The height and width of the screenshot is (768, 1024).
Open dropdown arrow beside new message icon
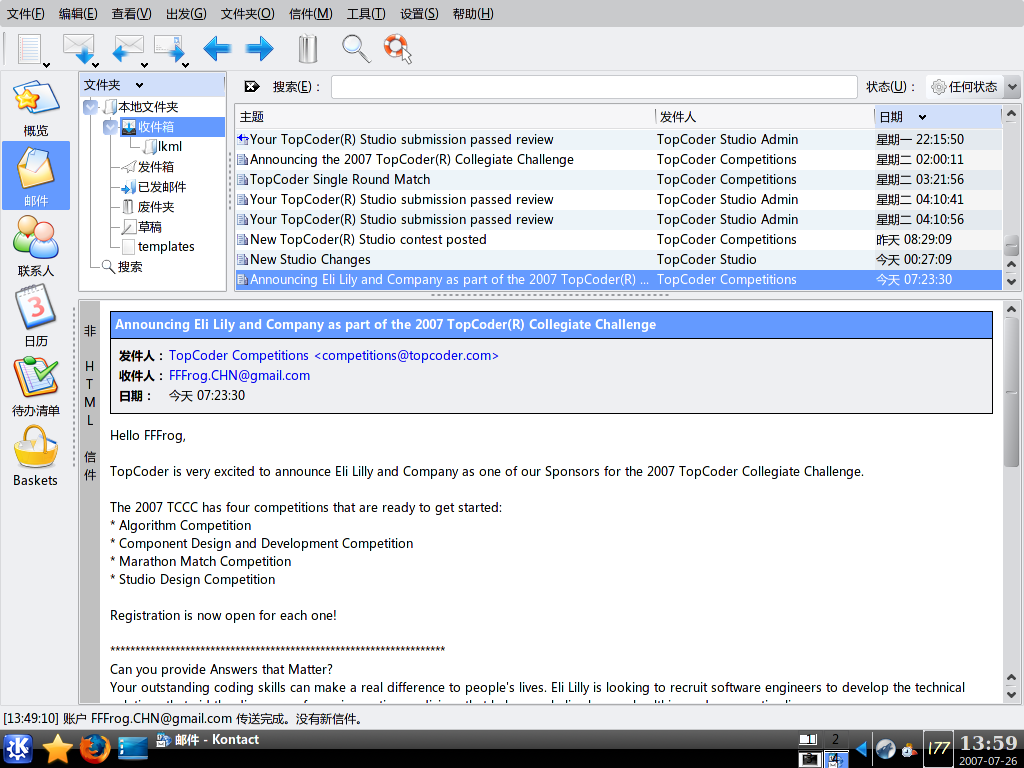click(x=46, y=65)
